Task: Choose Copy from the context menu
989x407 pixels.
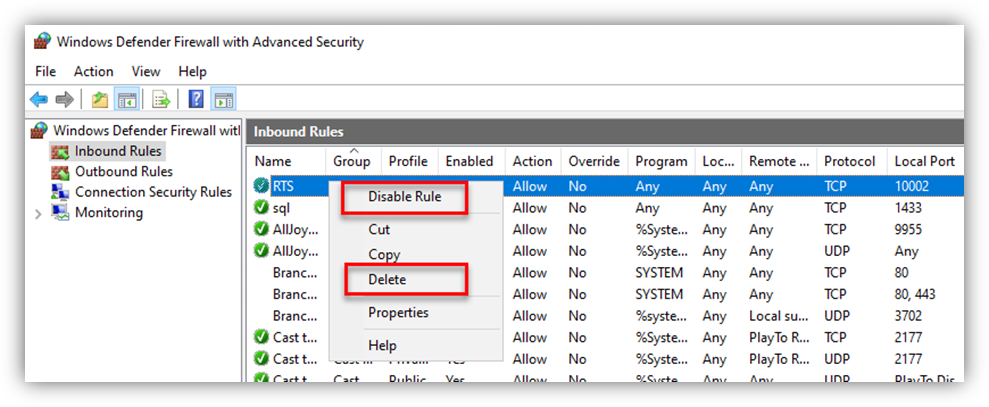Action: point(384,255)
